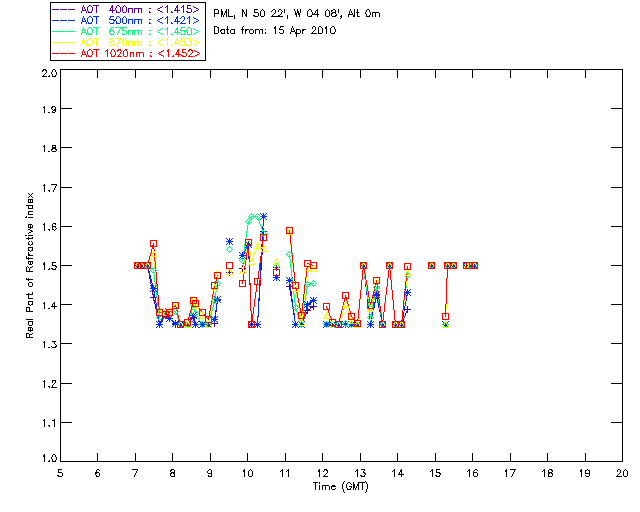Click the 20 tick label on time axis
640x512 pixels.
(622, 473)
